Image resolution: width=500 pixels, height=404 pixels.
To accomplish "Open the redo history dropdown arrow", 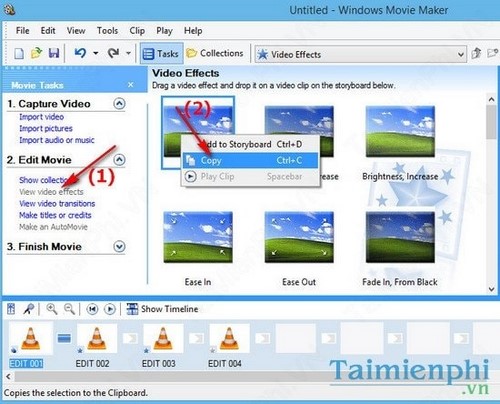I will coord(128,53).
